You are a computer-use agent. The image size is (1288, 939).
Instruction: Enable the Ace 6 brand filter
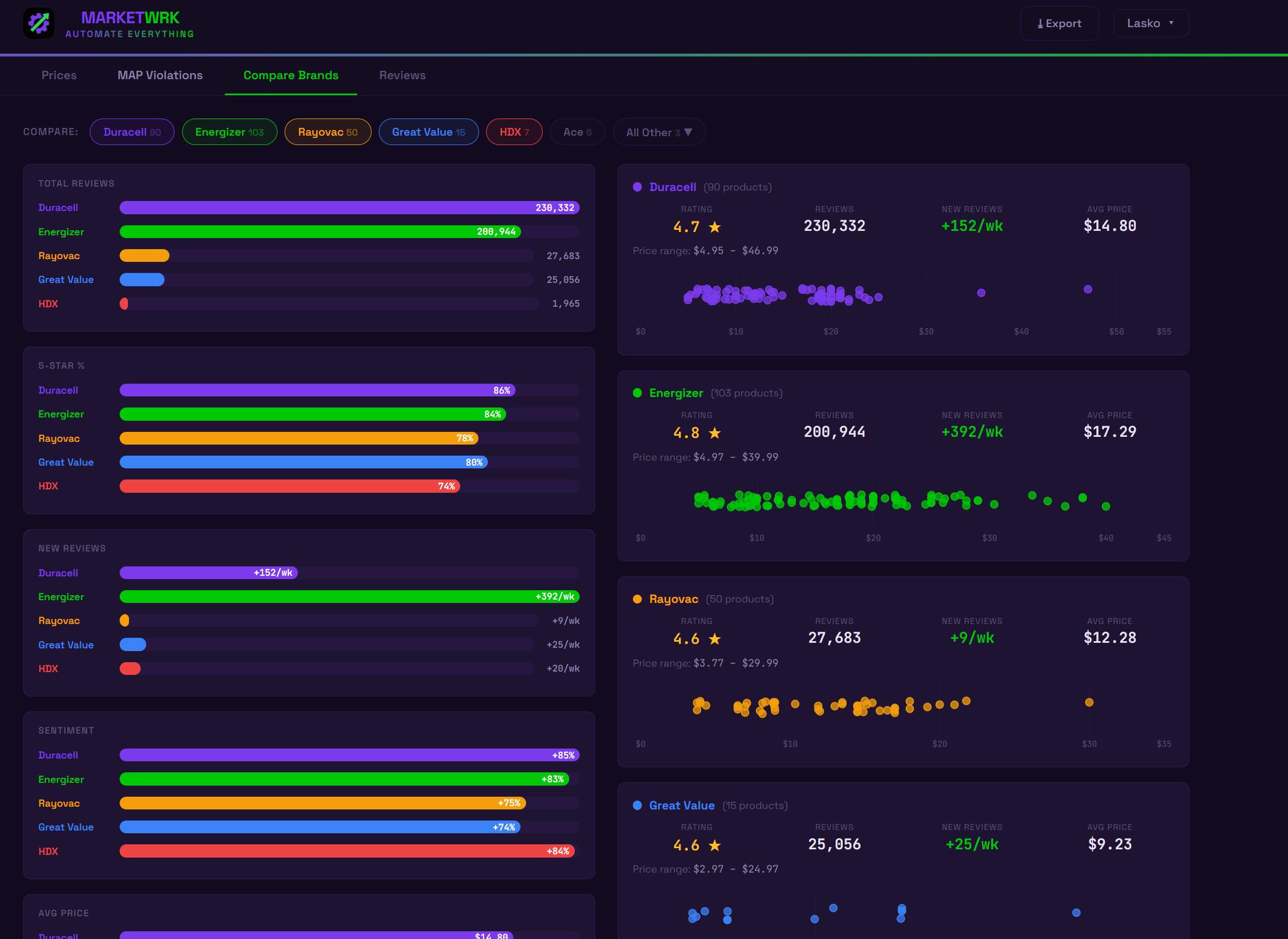click(577, 132)
